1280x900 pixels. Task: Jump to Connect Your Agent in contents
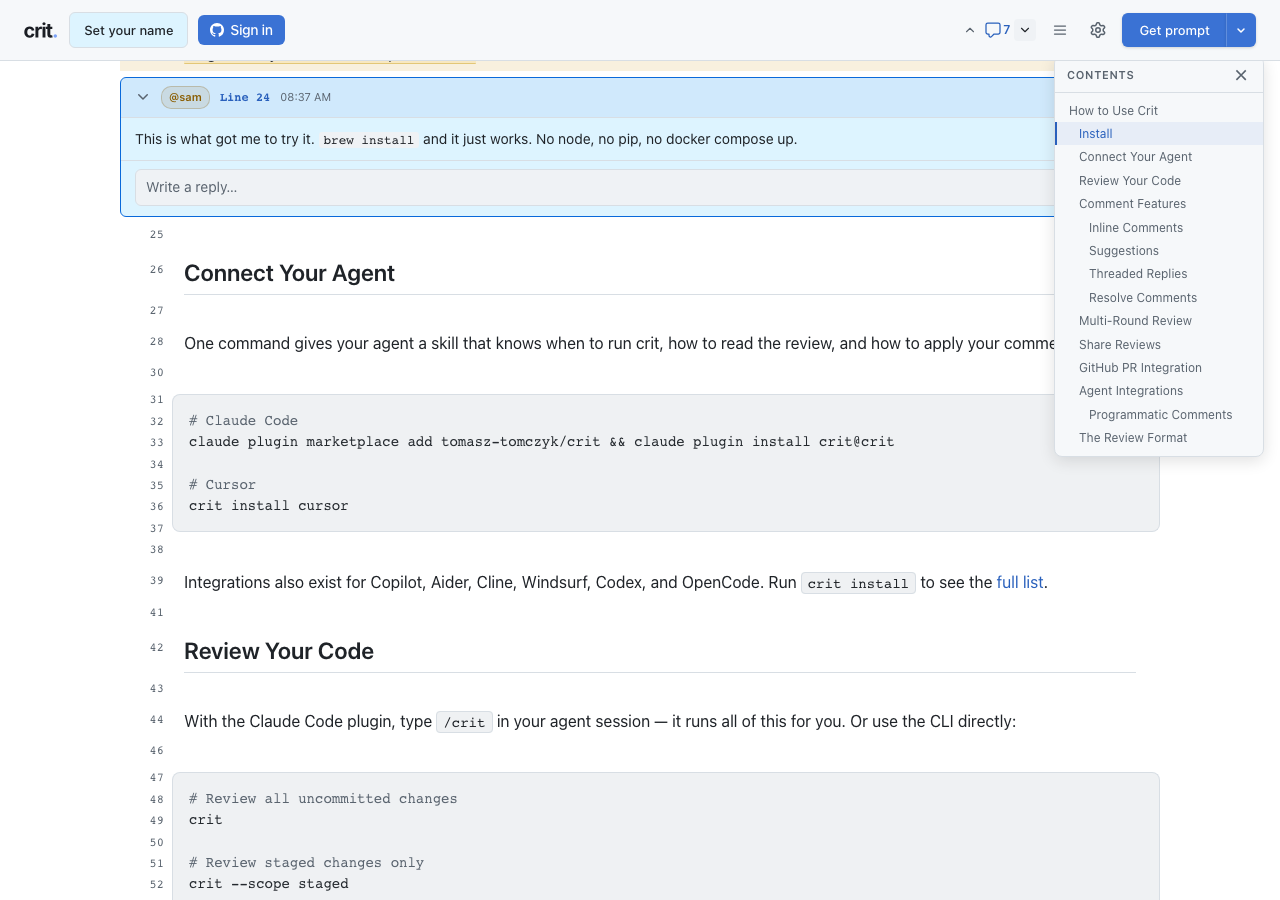point(1135,157)
